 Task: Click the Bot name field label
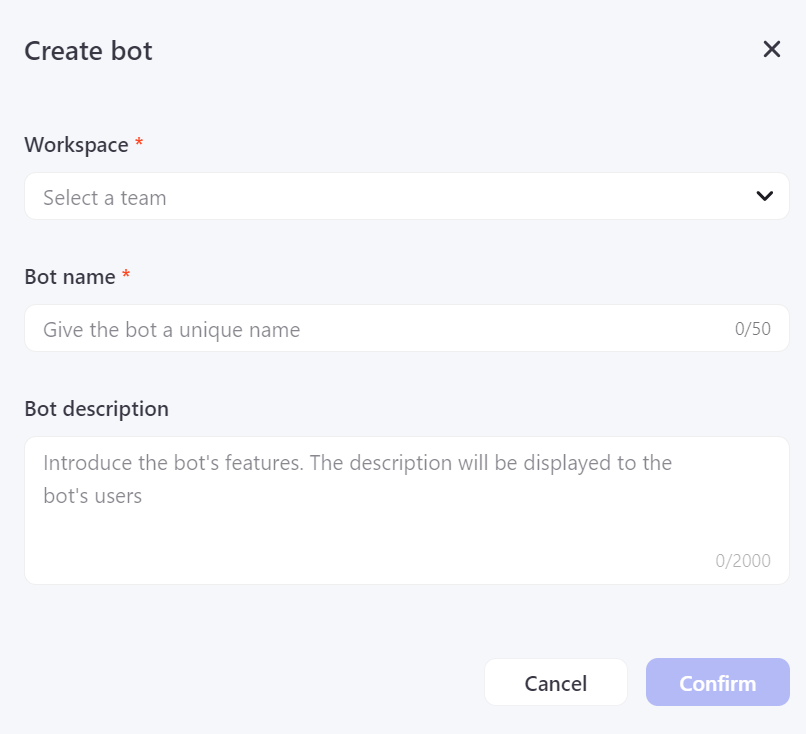70,277
